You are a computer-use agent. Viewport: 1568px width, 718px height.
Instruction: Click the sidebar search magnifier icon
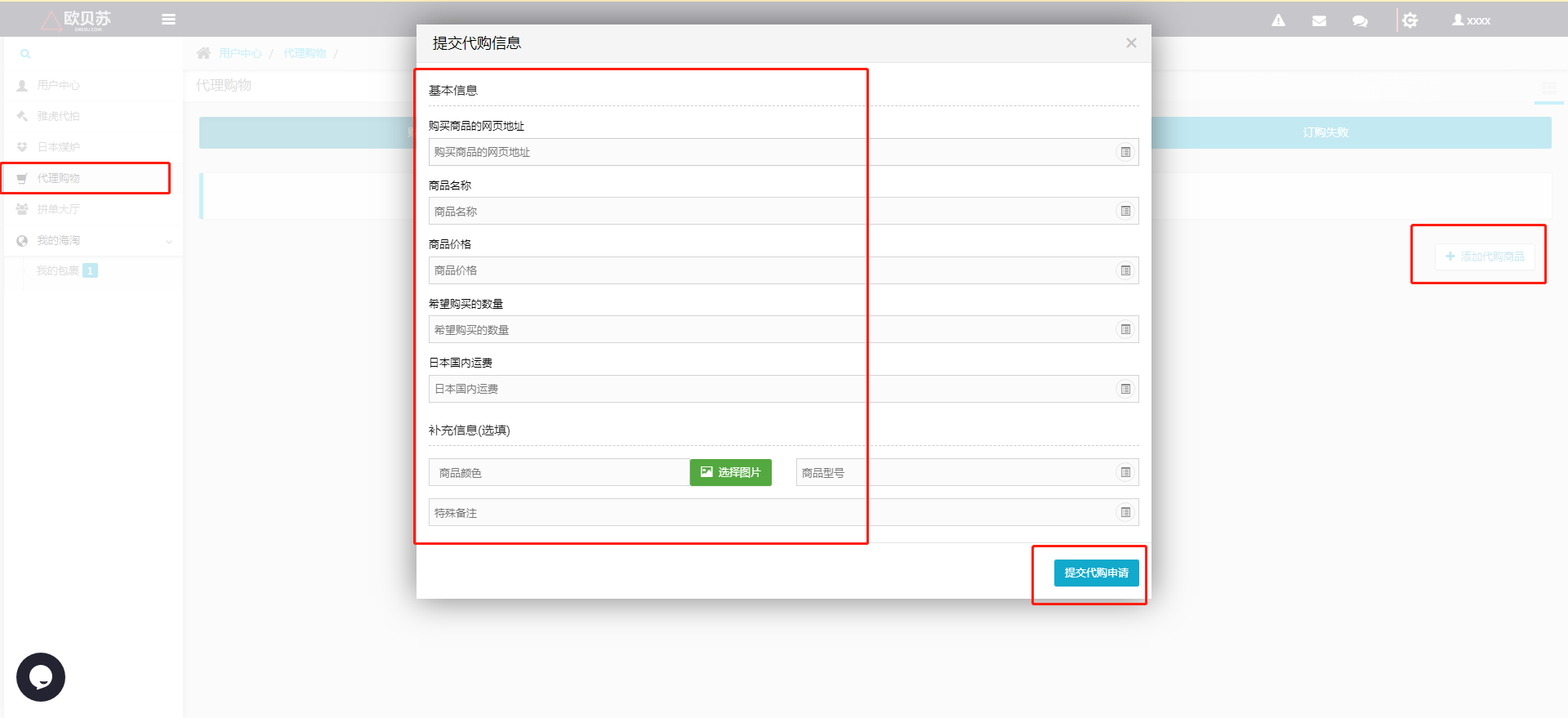pyautogui.click(x=25, y=54)
